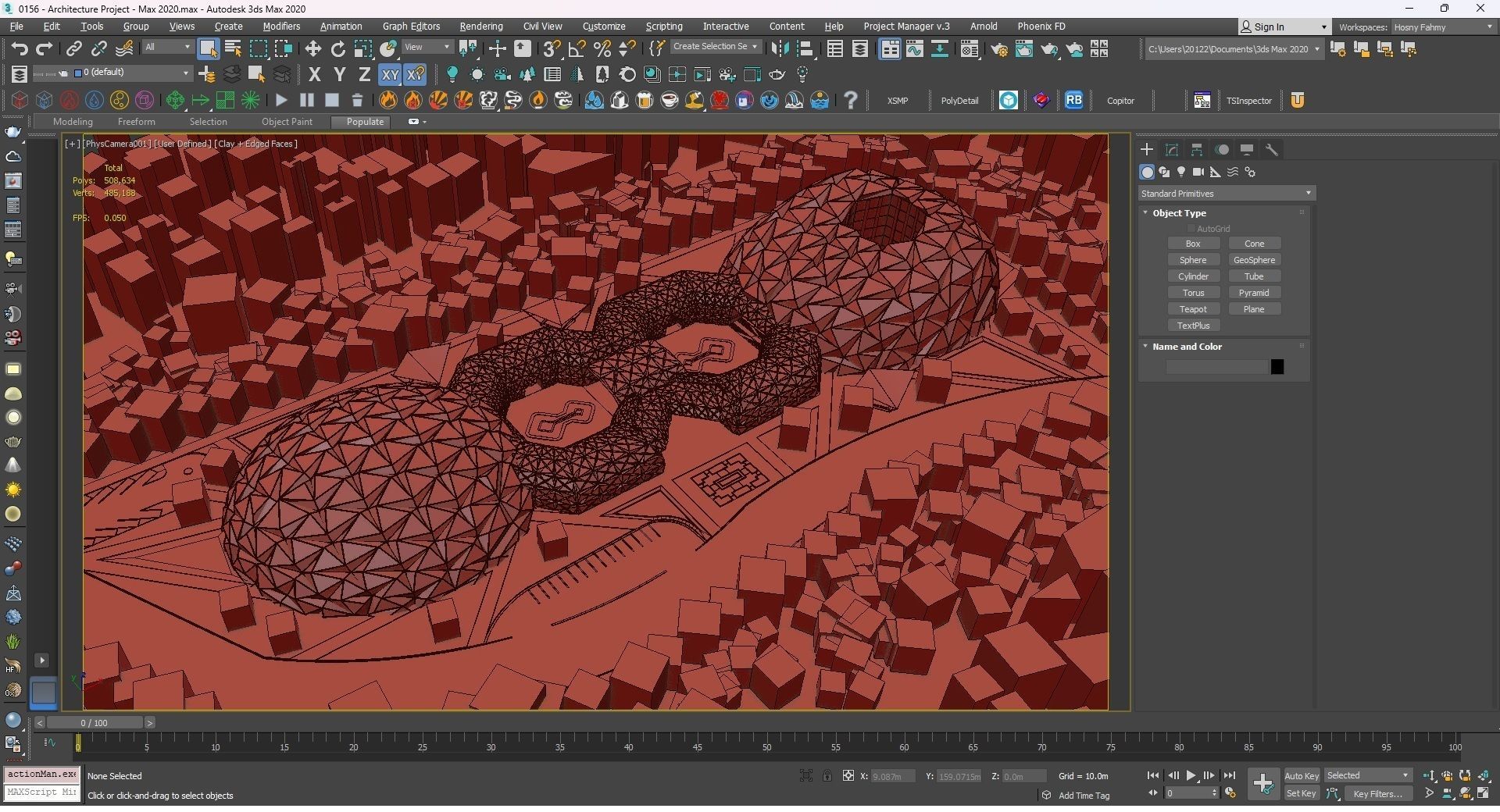Click the question mark help icon
Image resolution: width=1500 pixels, height=812 pixels.
tap(851, 100)
